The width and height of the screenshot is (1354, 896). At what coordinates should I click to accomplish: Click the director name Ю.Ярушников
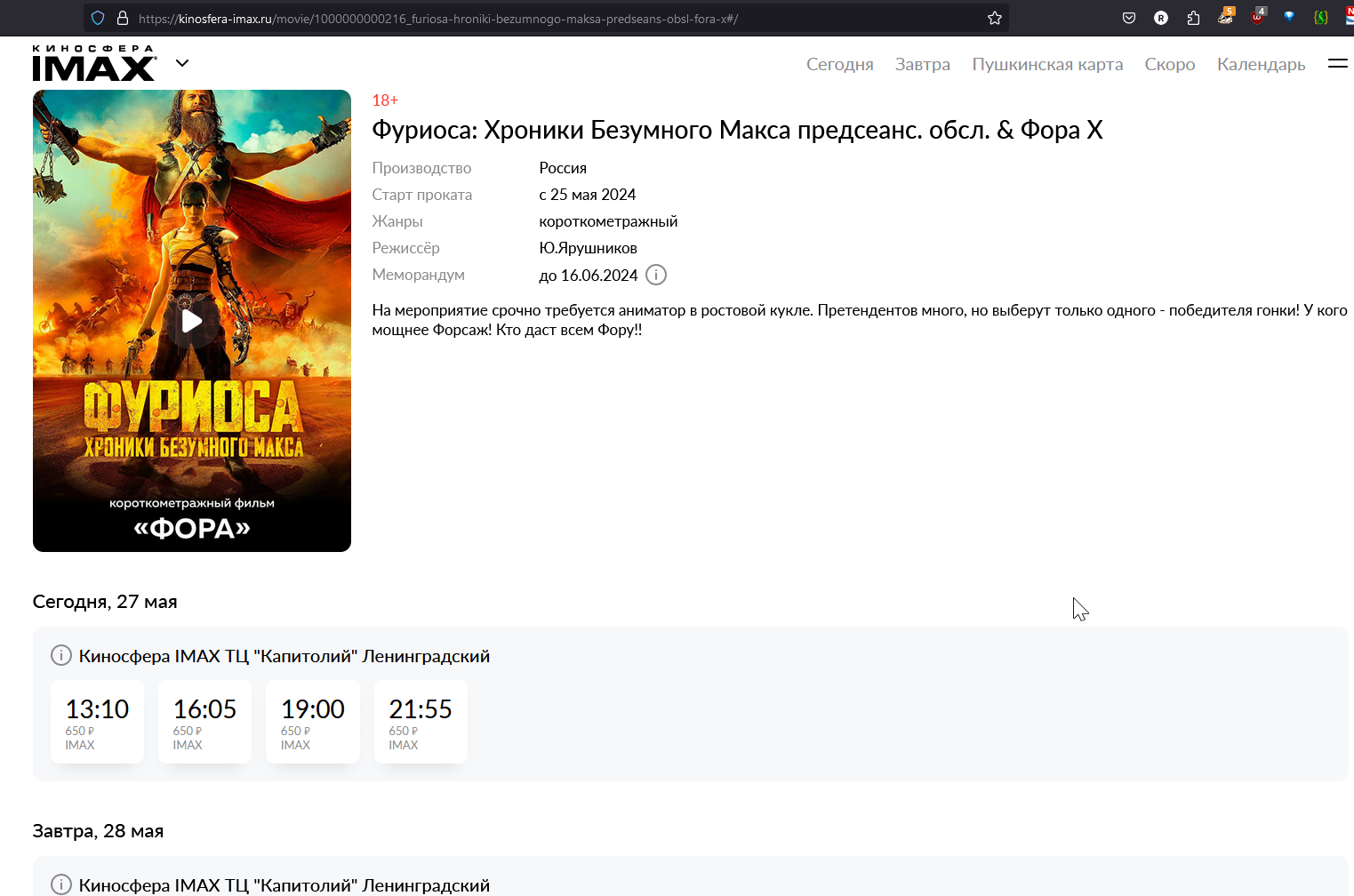(588, 248)
